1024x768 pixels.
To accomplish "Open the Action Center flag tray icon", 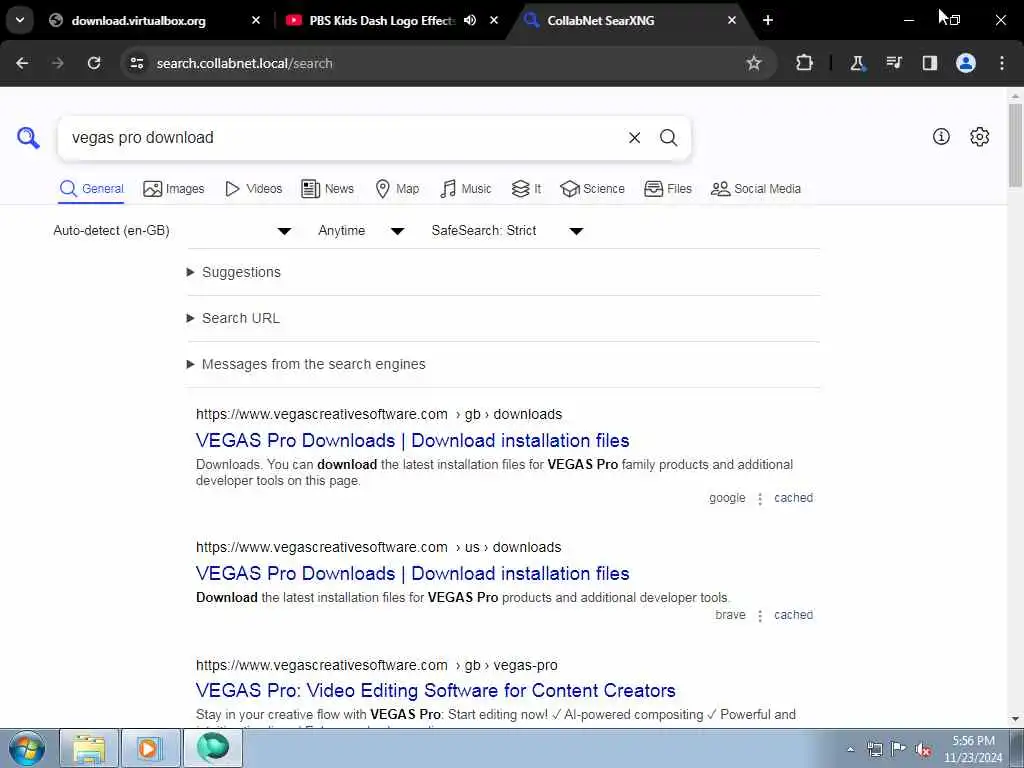I will tap(899, 749).
